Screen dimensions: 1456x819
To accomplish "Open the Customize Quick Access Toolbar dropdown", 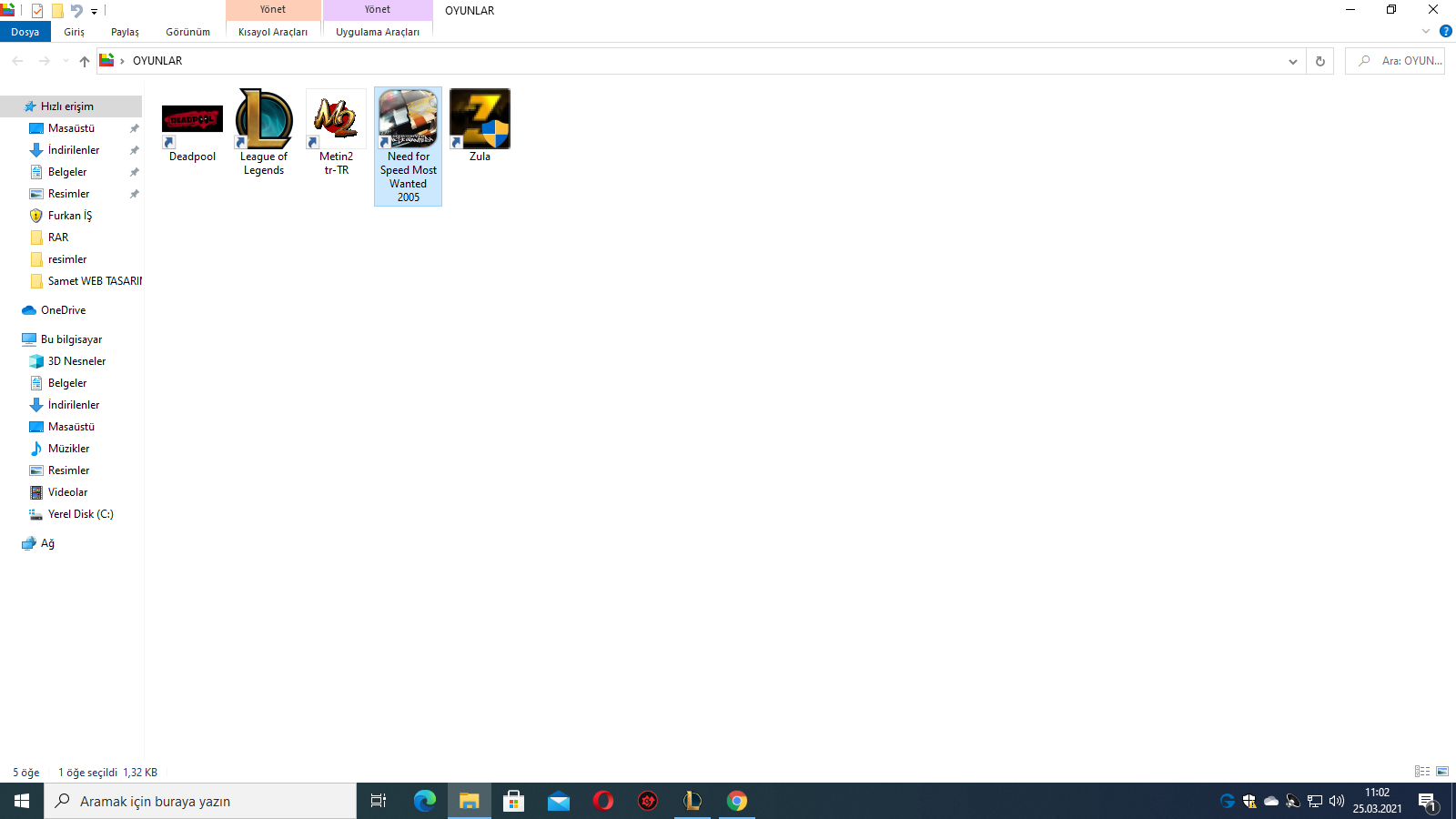I will point(94,12).
